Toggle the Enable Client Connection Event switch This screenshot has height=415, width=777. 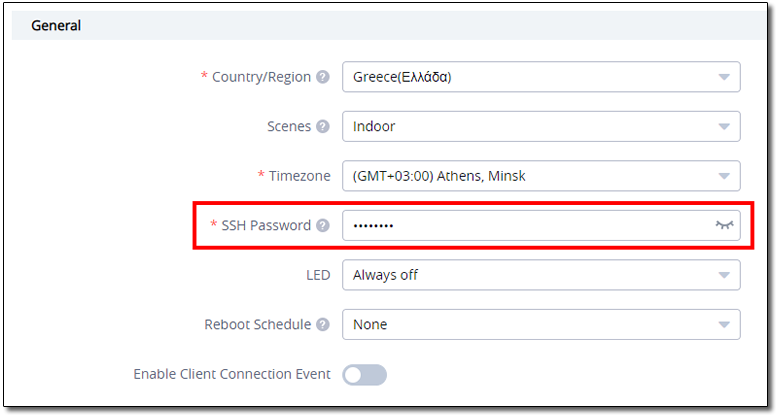[x=364, y=375]
